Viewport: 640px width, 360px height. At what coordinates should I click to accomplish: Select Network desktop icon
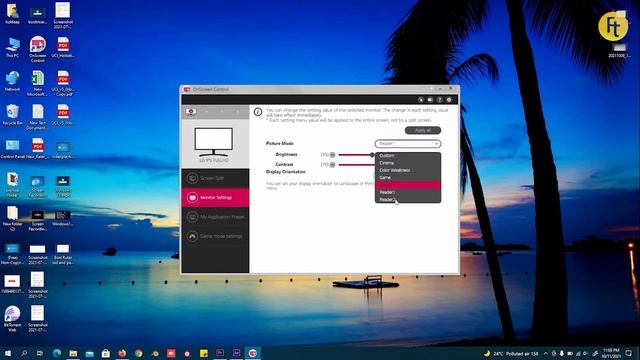(x=12, y=81)
